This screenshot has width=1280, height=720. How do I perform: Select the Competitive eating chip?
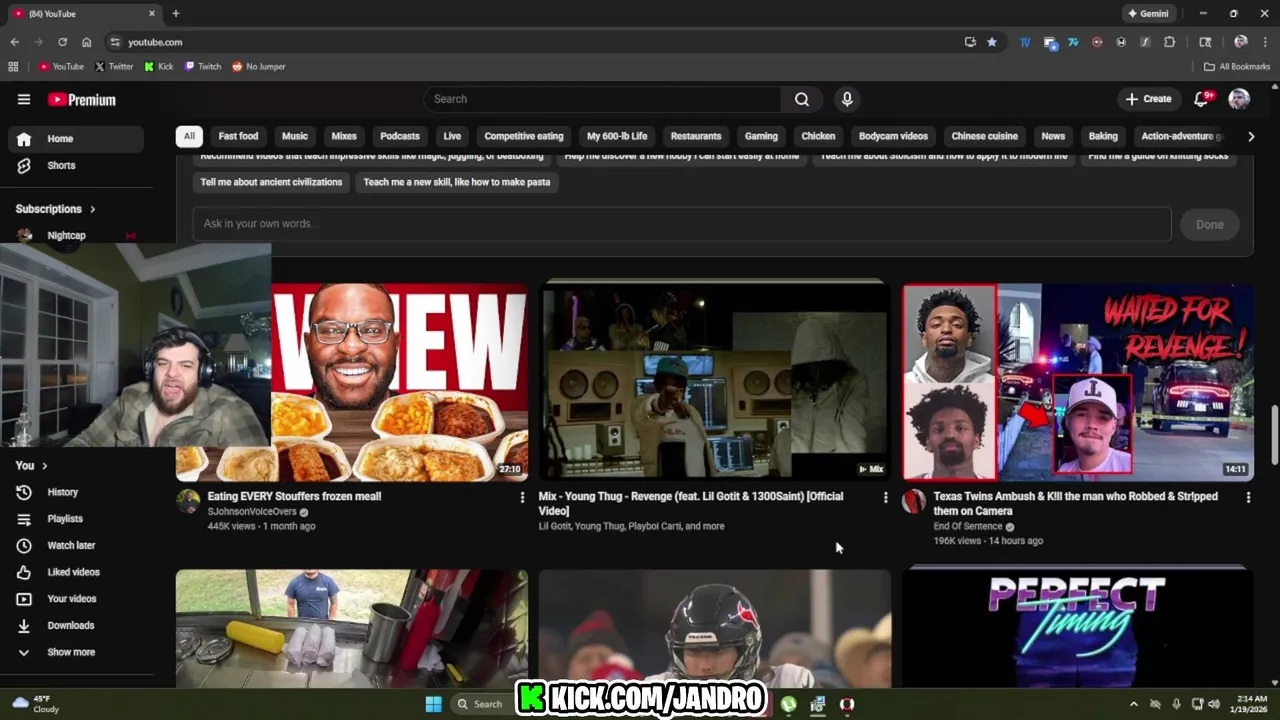coord(524,136)
